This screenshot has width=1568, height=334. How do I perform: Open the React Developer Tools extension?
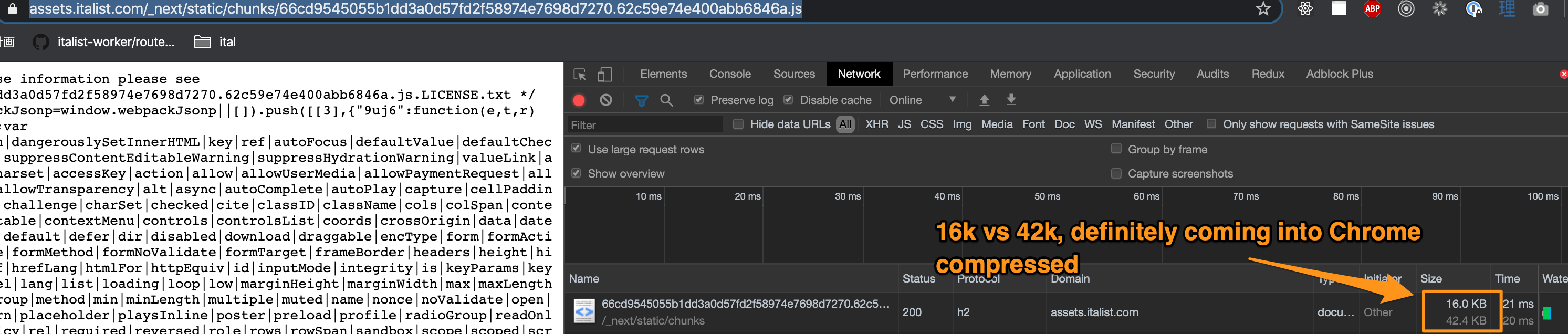(1304, 8)
